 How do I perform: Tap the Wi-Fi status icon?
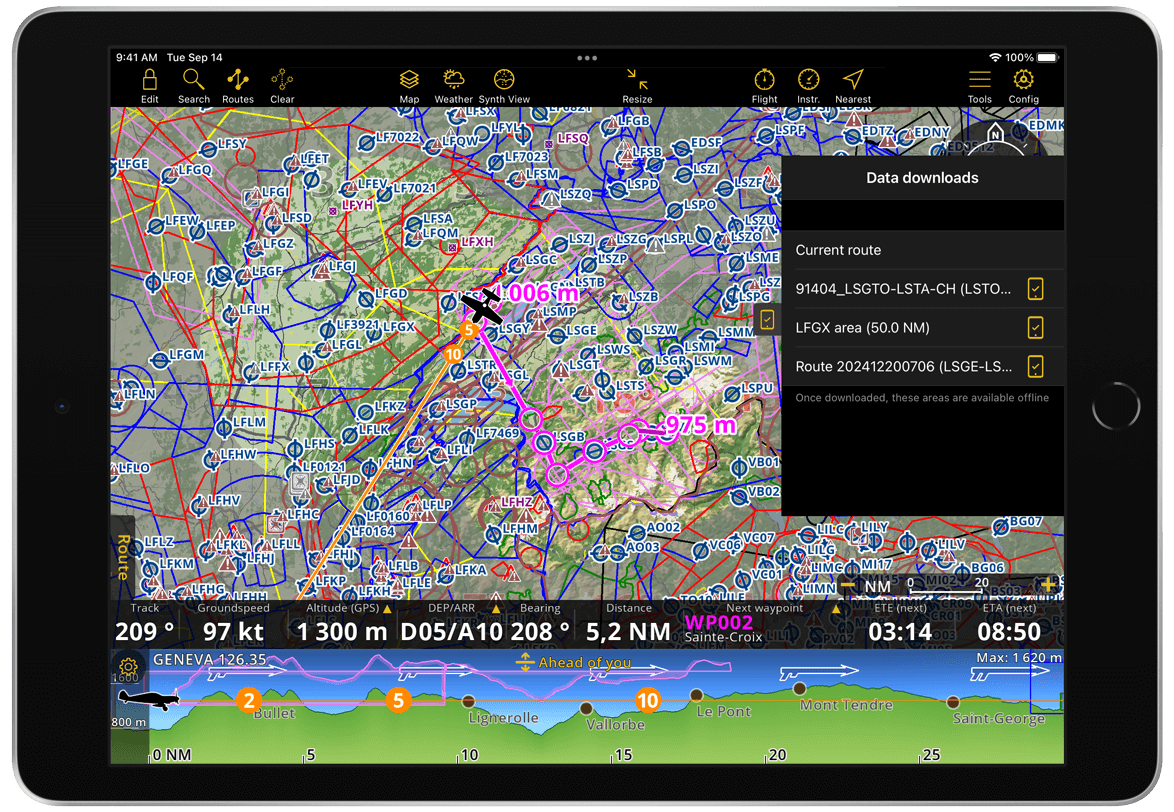[x=995, y=58]
